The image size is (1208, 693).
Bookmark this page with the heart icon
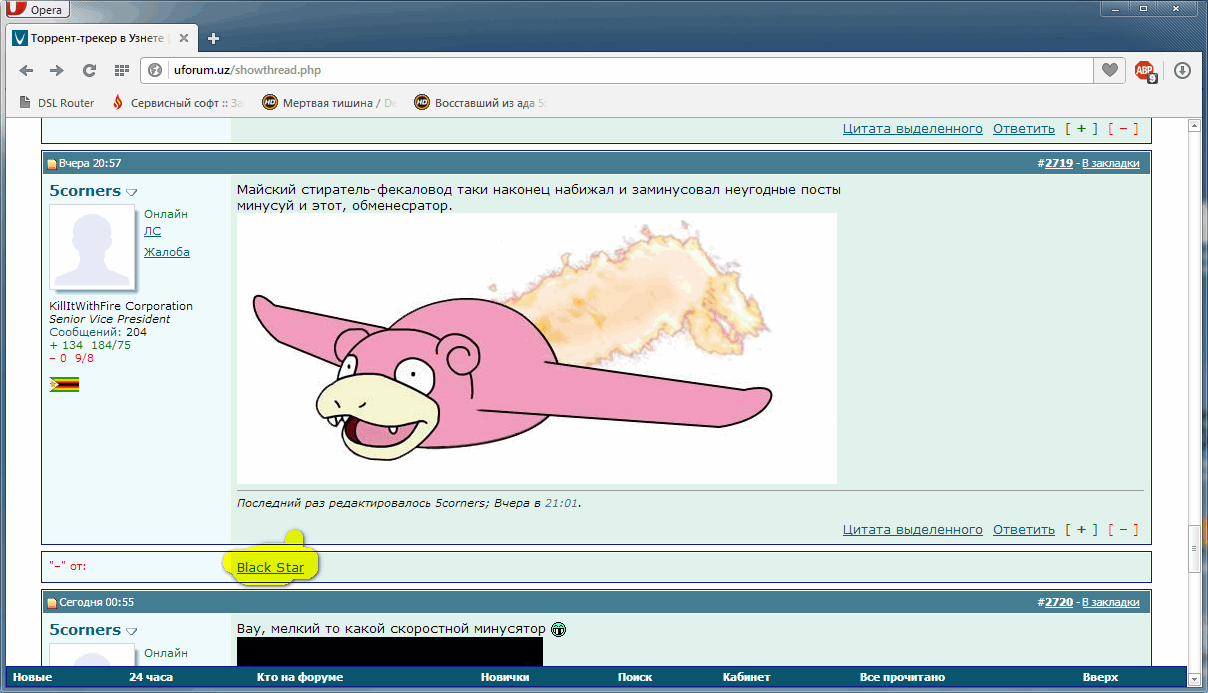coord(1109,70)
